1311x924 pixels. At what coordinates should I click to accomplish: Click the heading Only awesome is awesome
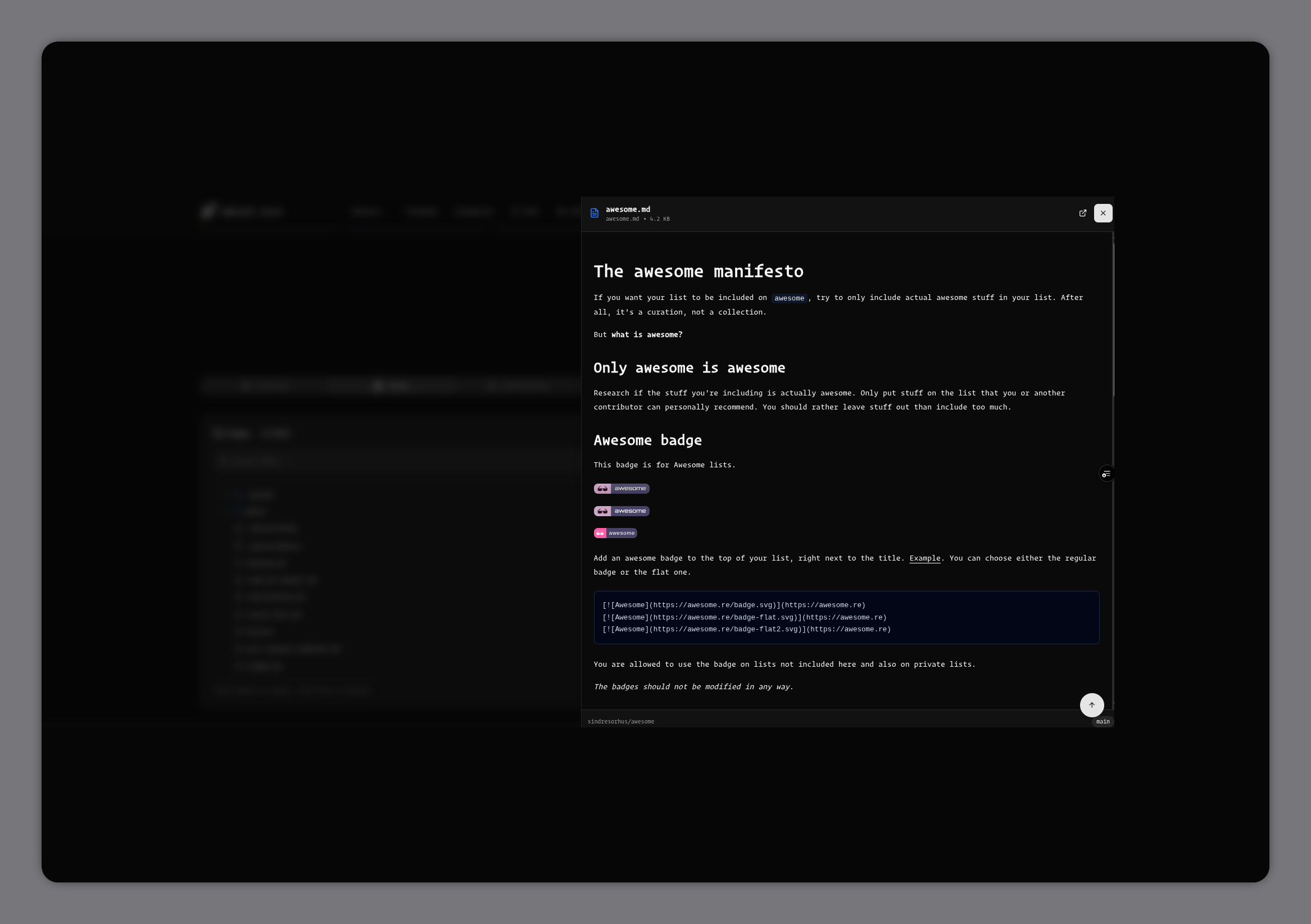689,367
